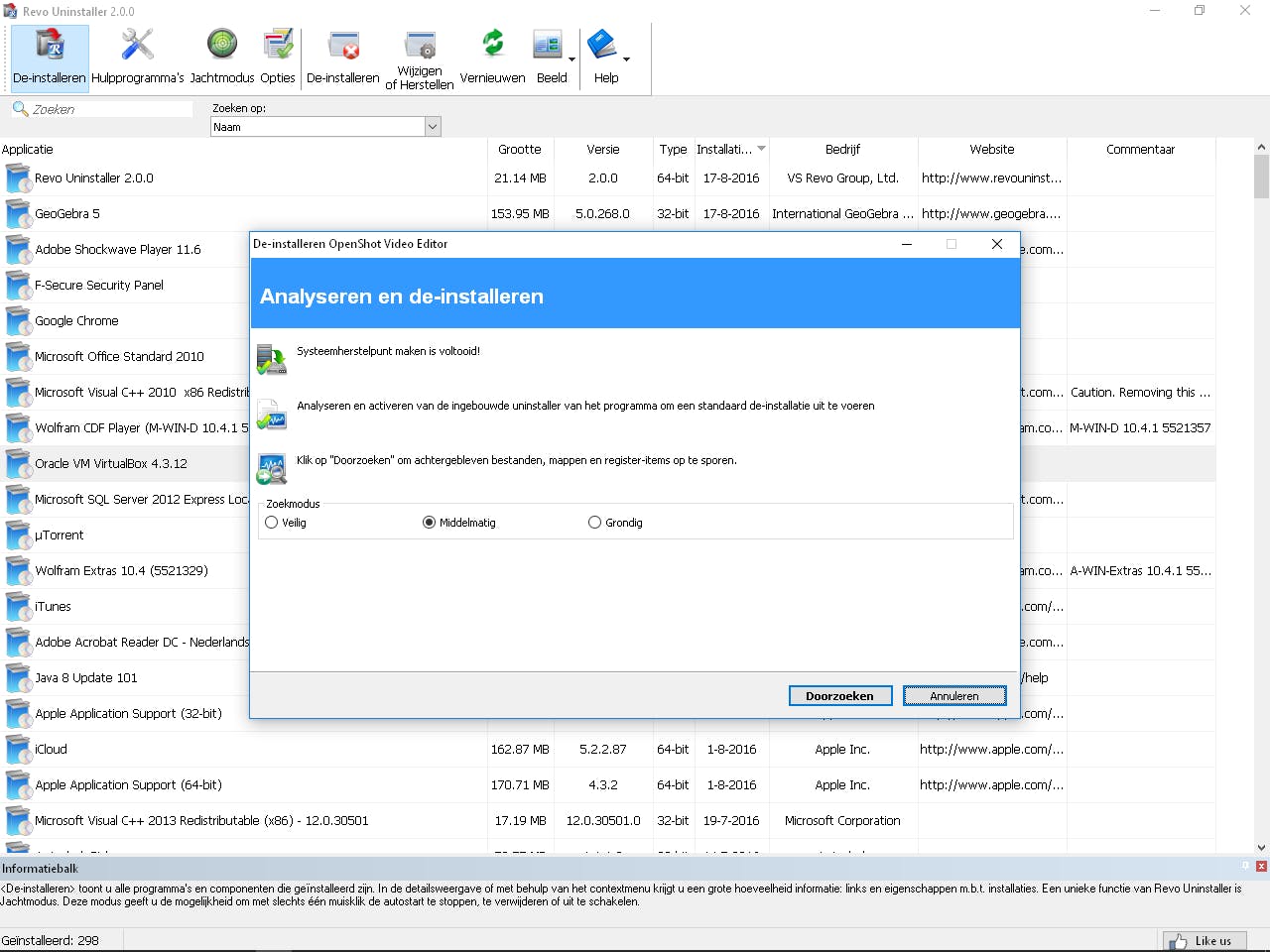Image resolution: width=1270 pixels, height=952 pixels.
Task: Select Apple Application Support (32-bit) icon
Action: point(18,714)
